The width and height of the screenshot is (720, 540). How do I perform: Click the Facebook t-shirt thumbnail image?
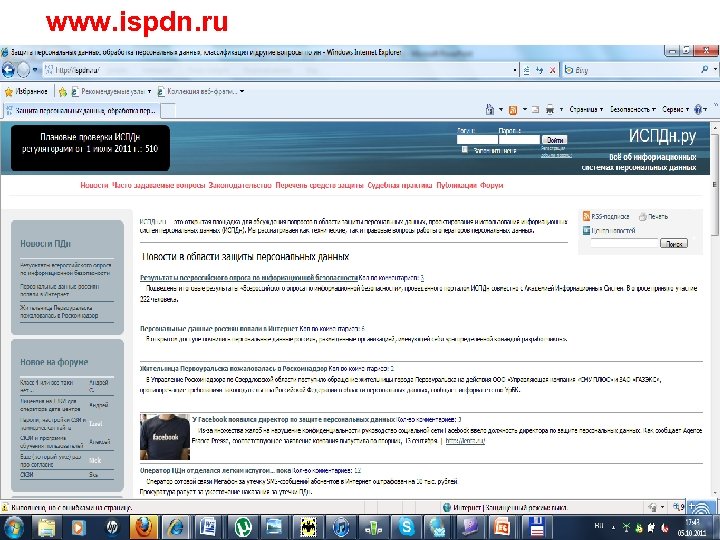pos(165,437)
